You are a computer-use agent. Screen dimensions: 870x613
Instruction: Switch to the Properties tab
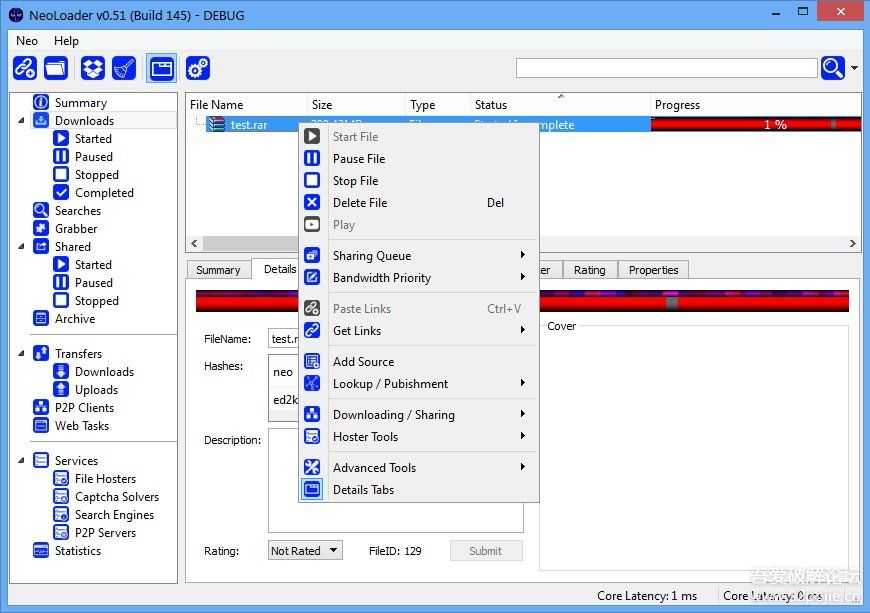(x=653, y=269)
